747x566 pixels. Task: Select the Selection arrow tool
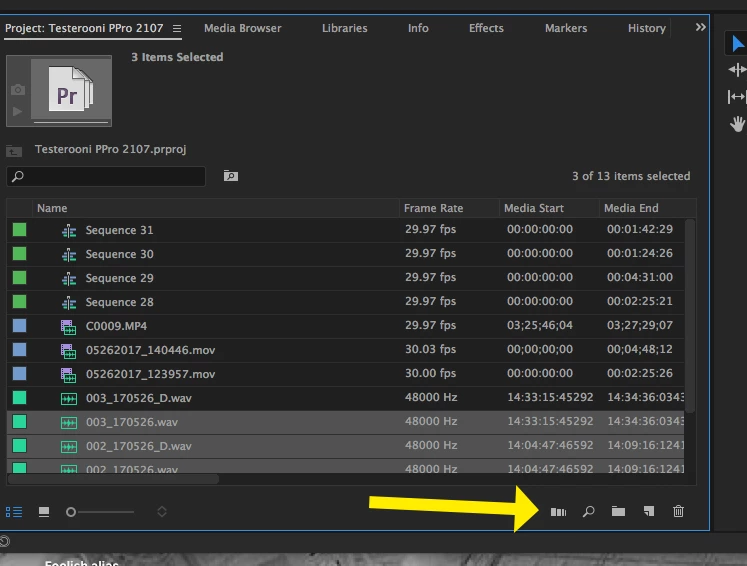(x=737, y=44)
